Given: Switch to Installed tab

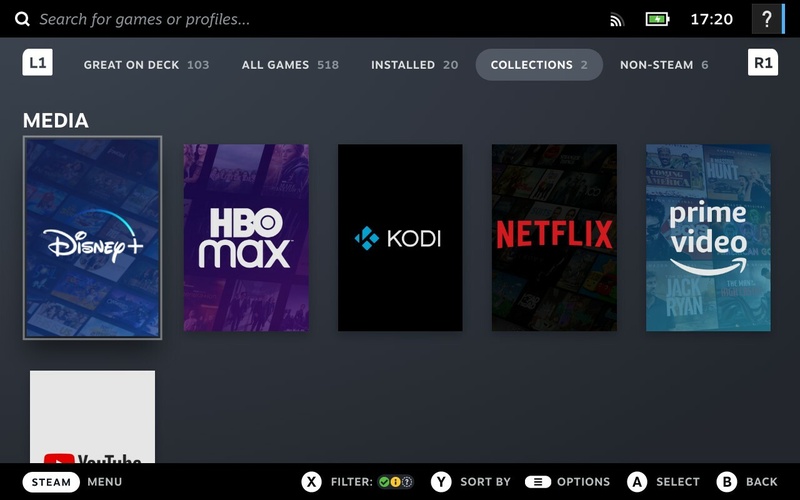Looking at the screenshot, I should click(x=414, y=65).
